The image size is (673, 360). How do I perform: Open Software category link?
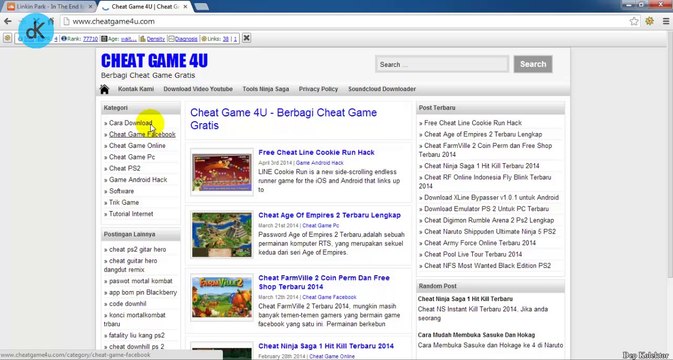(x=121, y=191)
